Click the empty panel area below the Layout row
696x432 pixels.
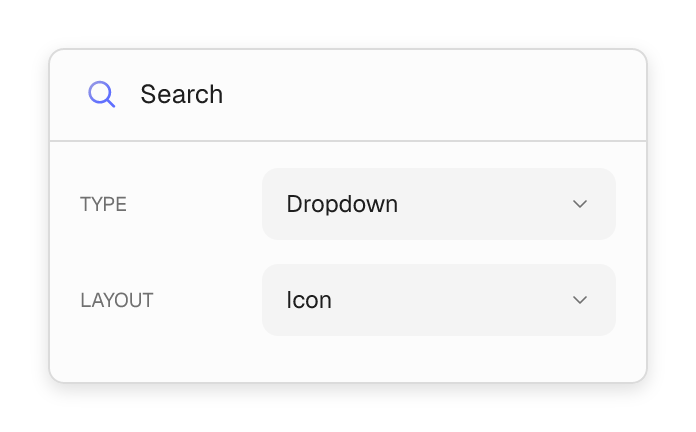click(x=348, y=358)
